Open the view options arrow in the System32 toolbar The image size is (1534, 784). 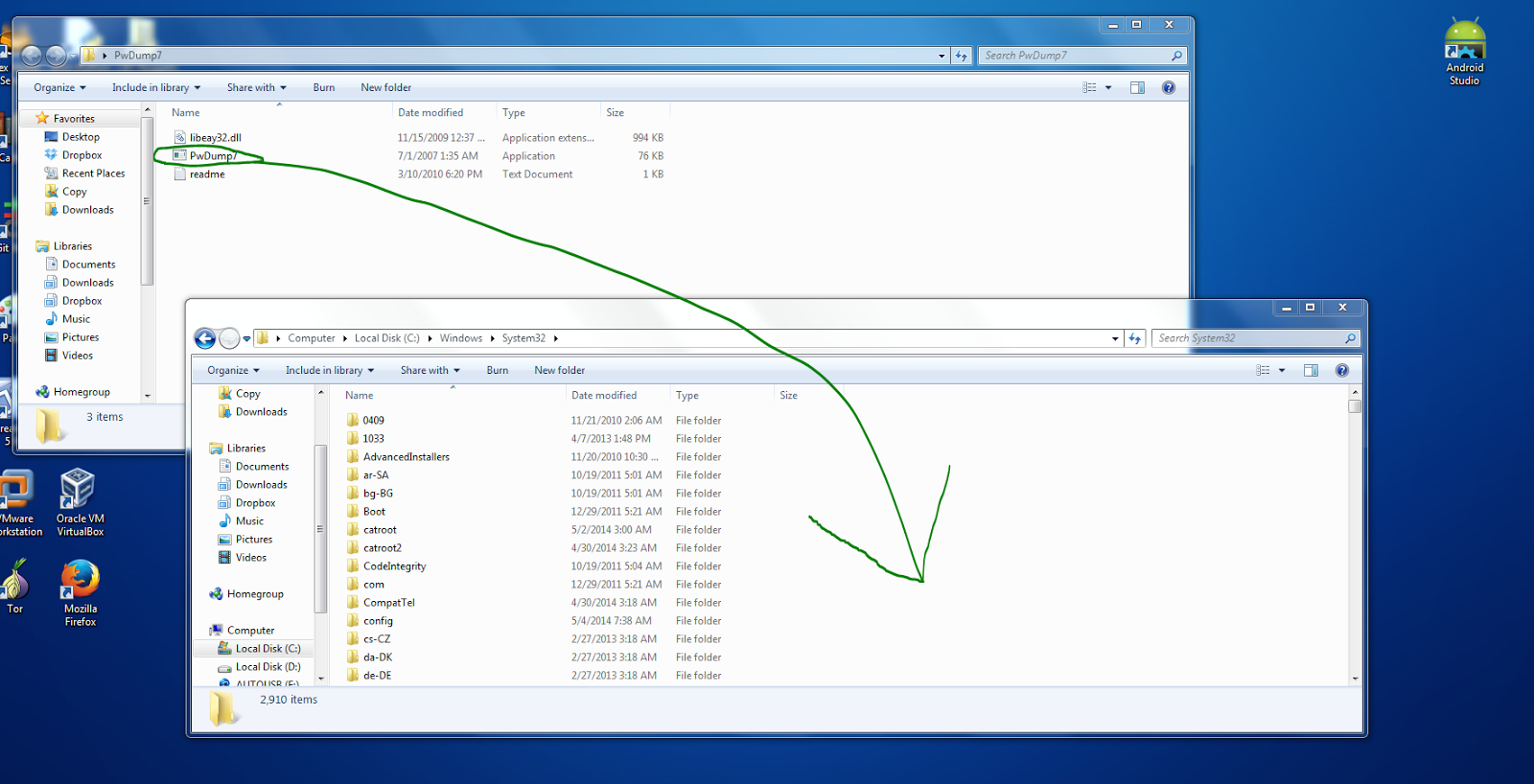coord(1282,370)
